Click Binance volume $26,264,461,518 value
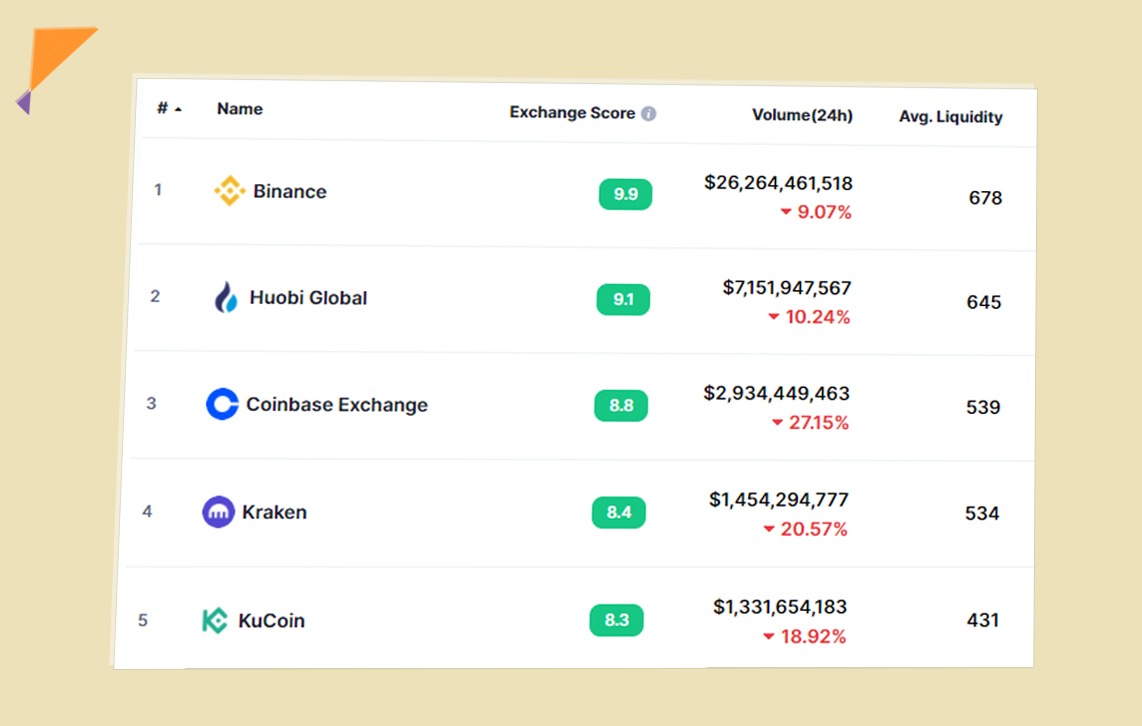Viewport: 1142px width, 726px height. [x=778, y=183]
